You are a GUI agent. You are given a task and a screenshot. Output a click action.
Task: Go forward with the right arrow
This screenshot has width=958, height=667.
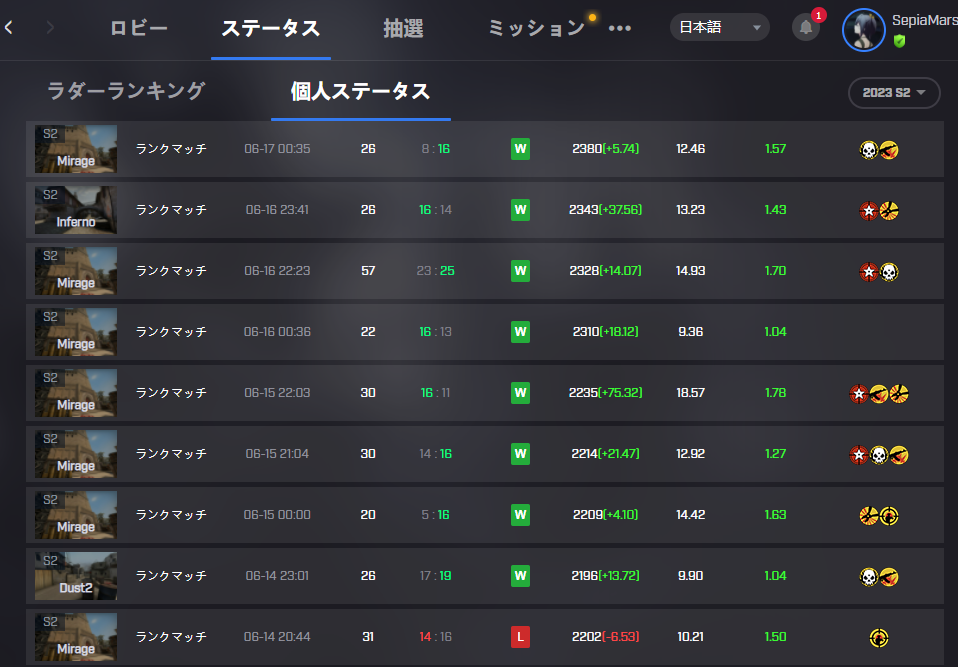50,27
